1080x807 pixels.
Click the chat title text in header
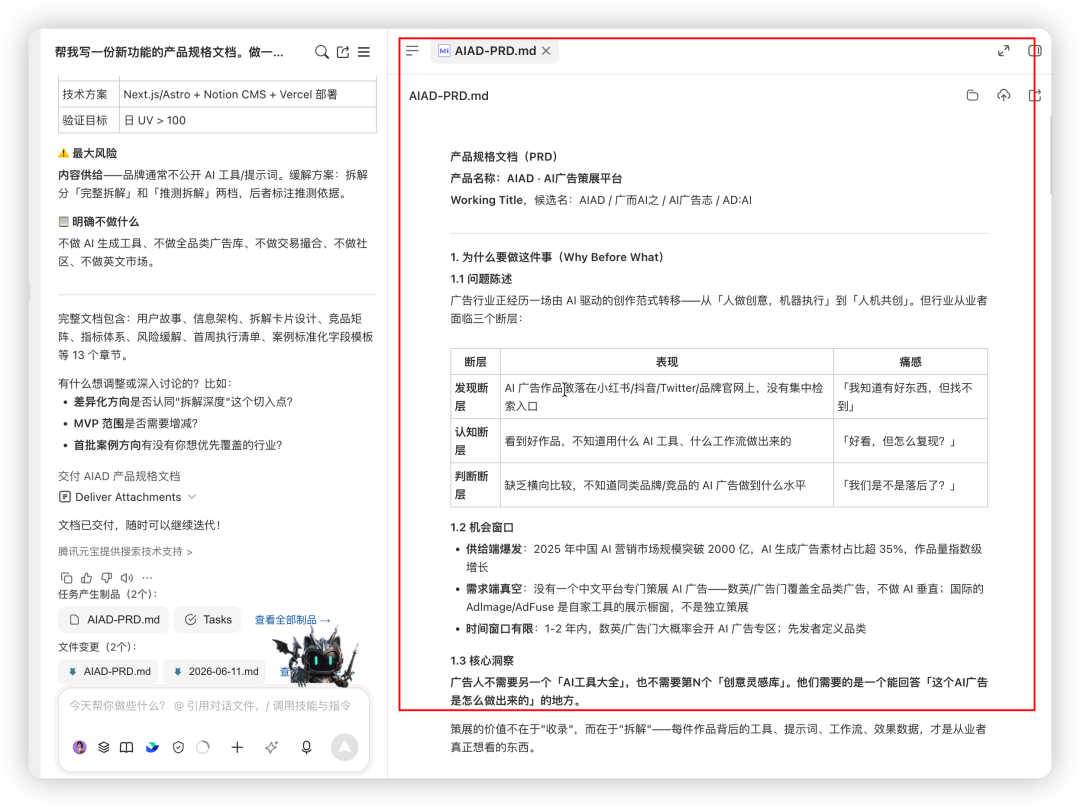(169, 52)
